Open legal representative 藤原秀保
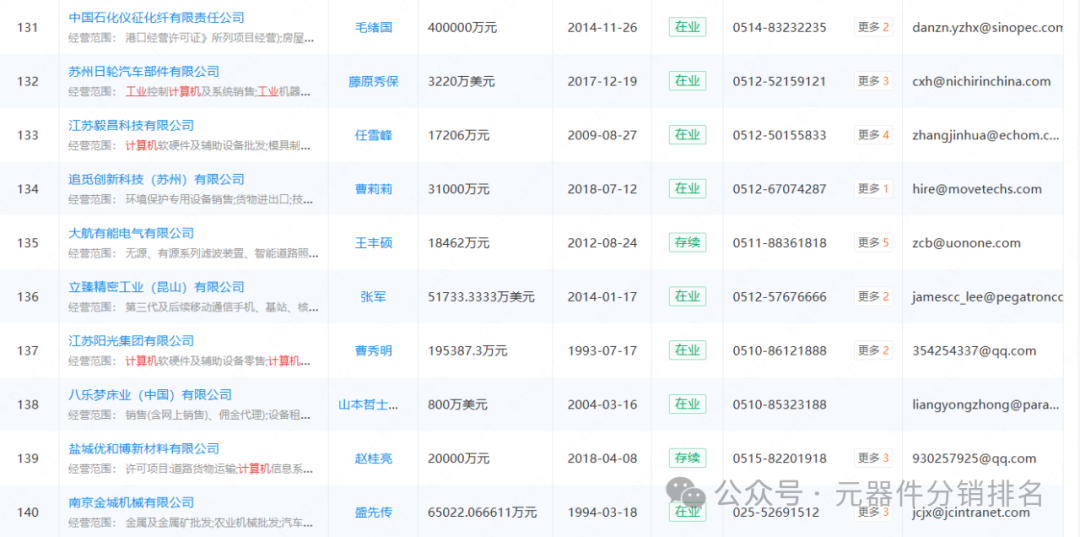The width and height of the screenshot is (1080, 537). pyautogui.click(x=373, y=81)
